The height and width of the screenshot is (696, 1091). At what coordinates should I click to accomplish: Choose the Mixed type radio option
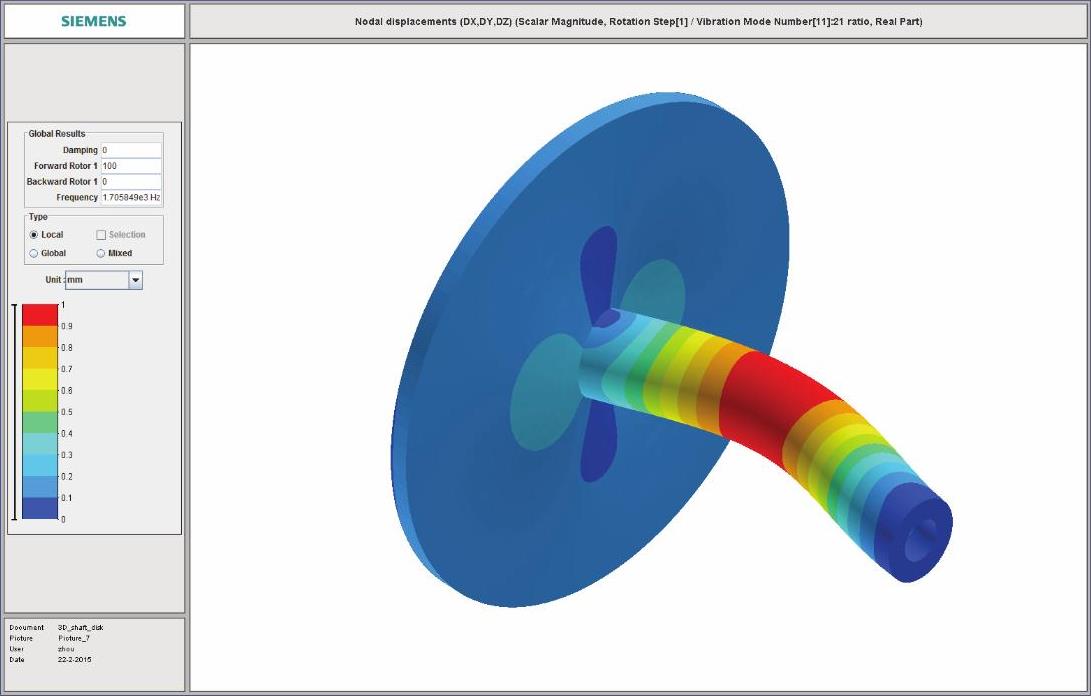tap(101, 254)
